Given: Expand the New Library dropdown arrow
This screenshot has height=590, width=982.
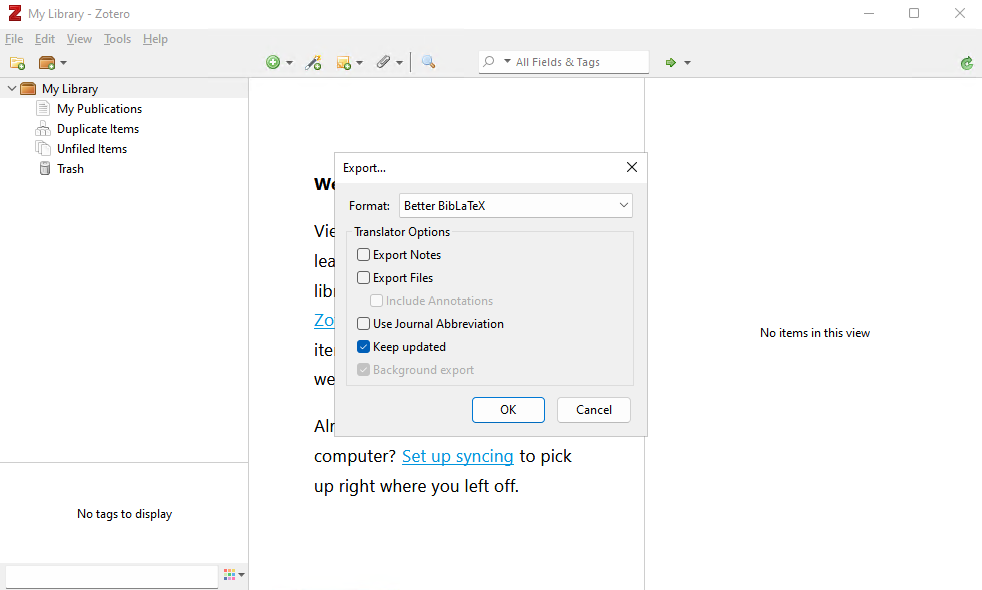Looking at the screenshot, I should (63, 63).
